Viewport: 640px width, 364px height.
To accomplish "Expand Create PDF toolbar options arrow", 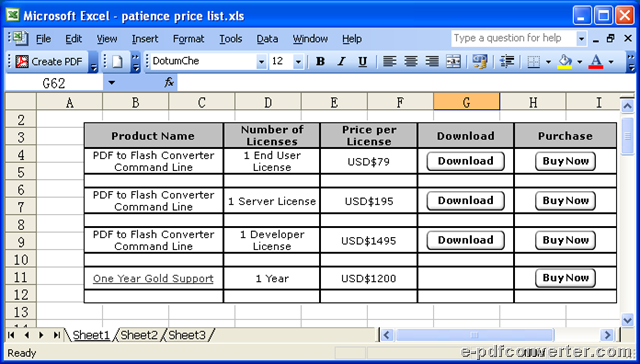I will pyautogui.click(x=93, y=62).
